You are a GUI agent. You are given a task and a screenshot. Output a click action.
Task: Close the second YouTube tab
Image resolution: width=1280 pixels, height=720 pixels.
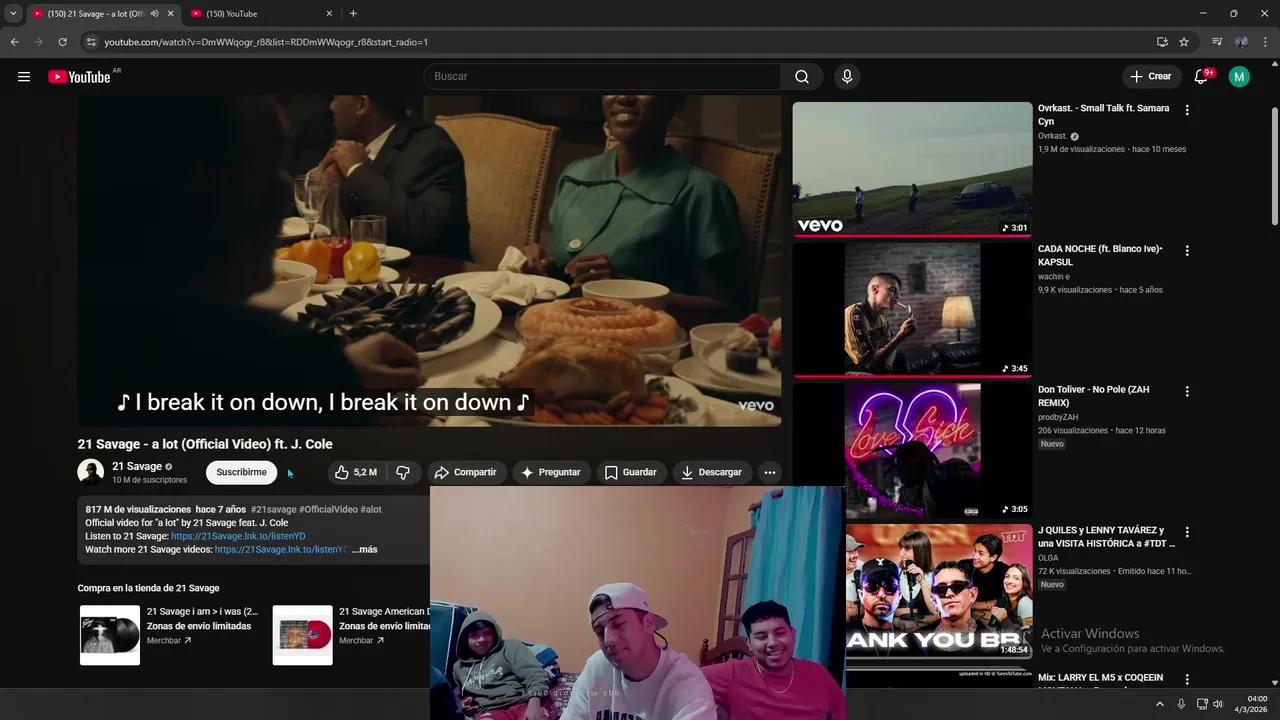tap(329, 14)
